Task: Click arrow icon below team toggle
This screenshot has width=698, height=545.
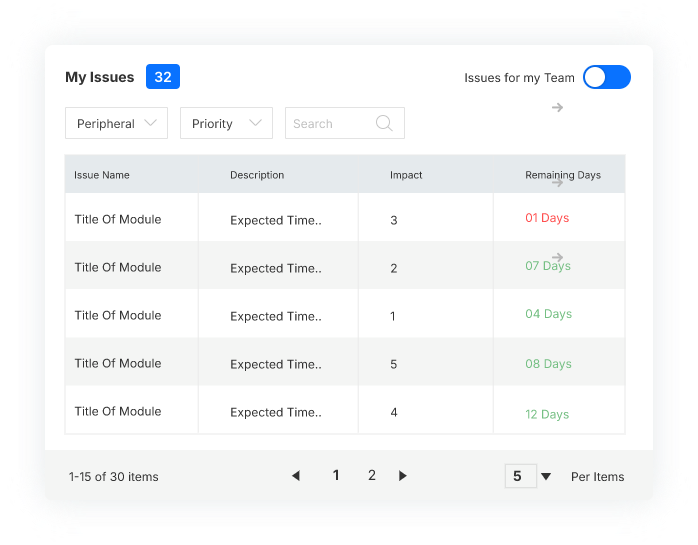Action: (557, 107)
